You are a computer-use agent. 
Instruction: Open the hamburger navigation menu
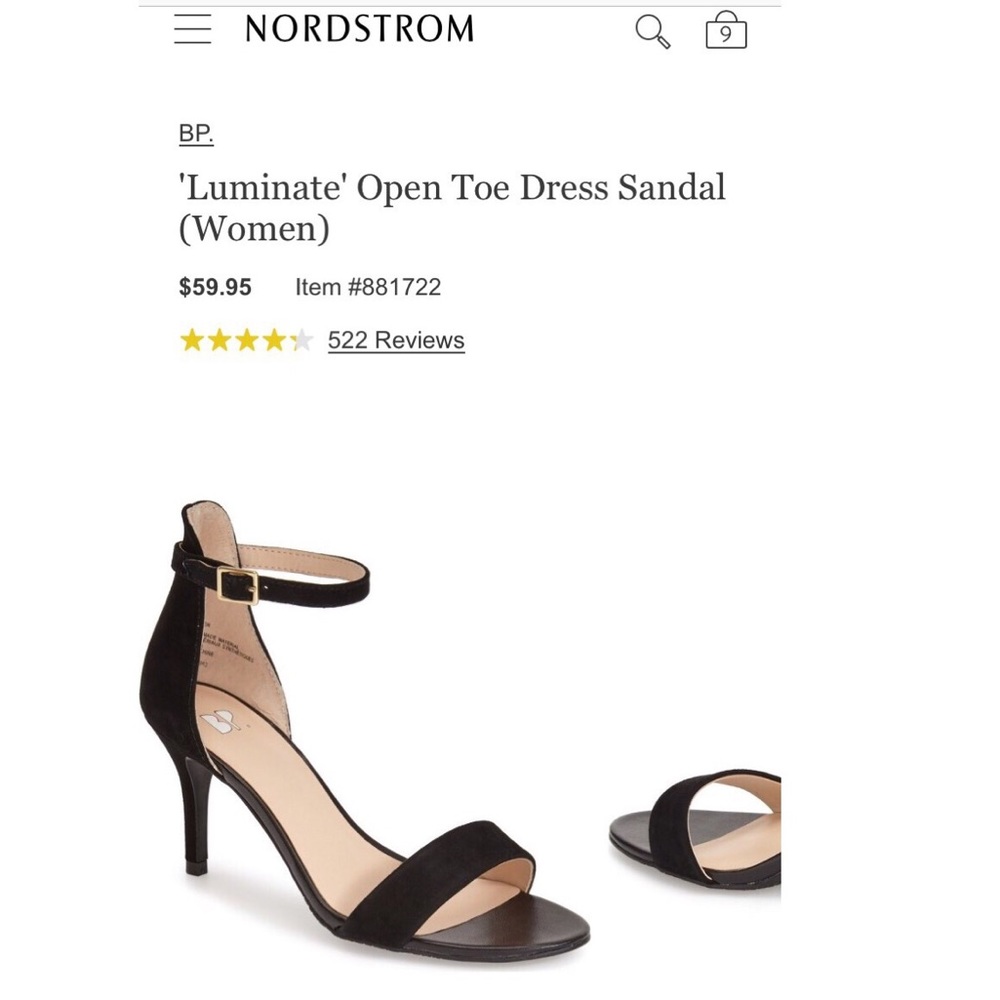pyautogui.click(x=192, y=28)
